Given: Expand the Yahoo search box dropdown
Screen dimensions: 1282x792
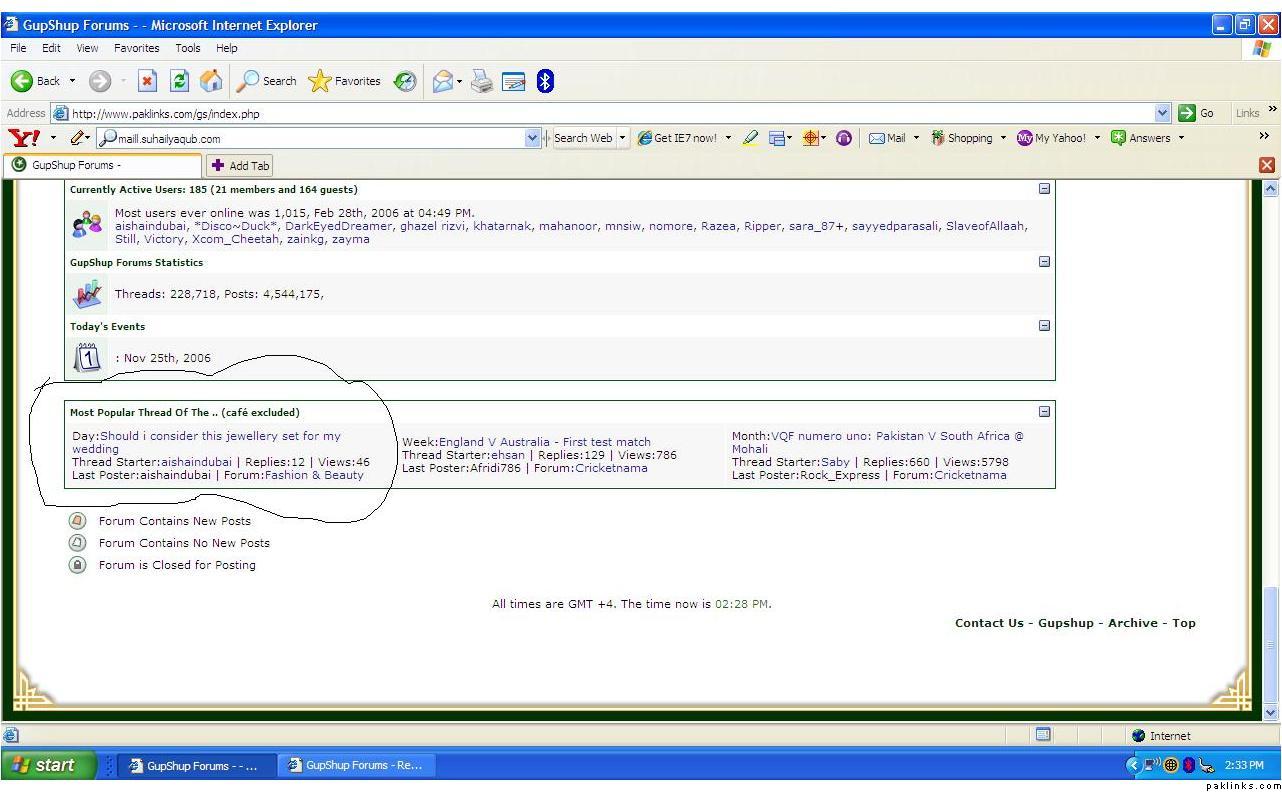Looking at the screenshot, I should click(x=532, y=139).
